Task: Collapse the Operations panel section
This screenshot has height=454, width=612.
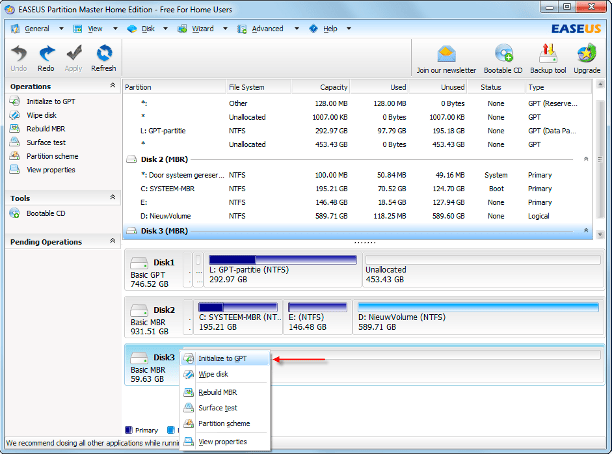Action: [x=110, y=86]
